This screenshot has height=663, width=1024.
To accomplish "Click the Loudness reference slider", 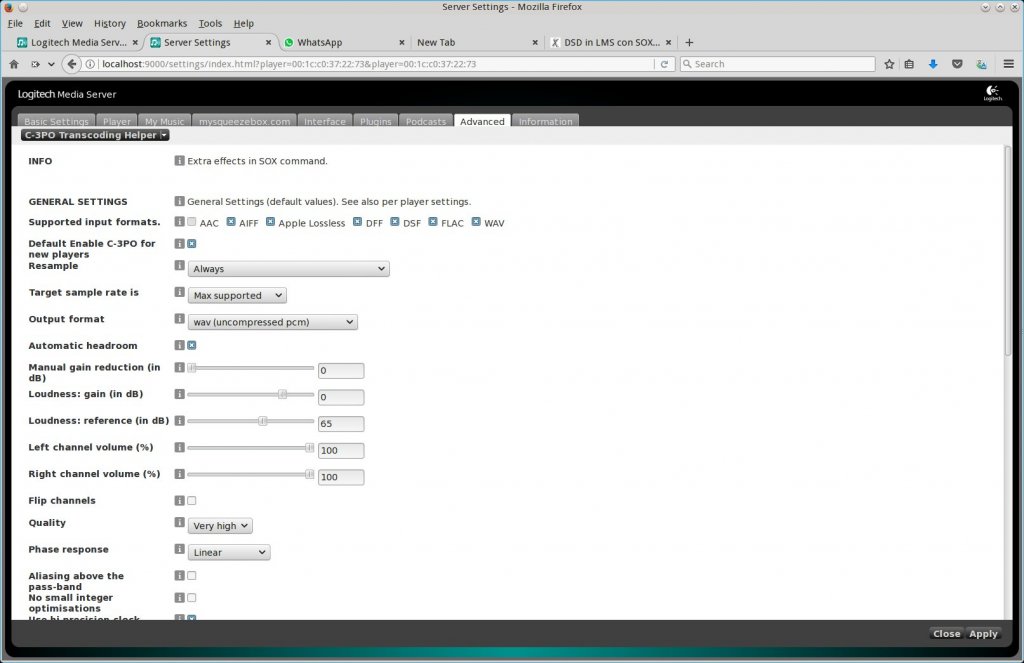I will (251, 421).
